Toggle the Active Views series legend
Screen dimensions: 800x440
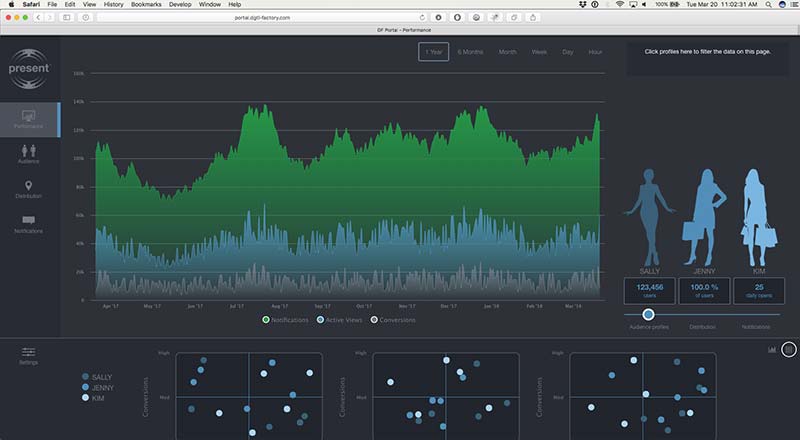(x=339, y=320)
